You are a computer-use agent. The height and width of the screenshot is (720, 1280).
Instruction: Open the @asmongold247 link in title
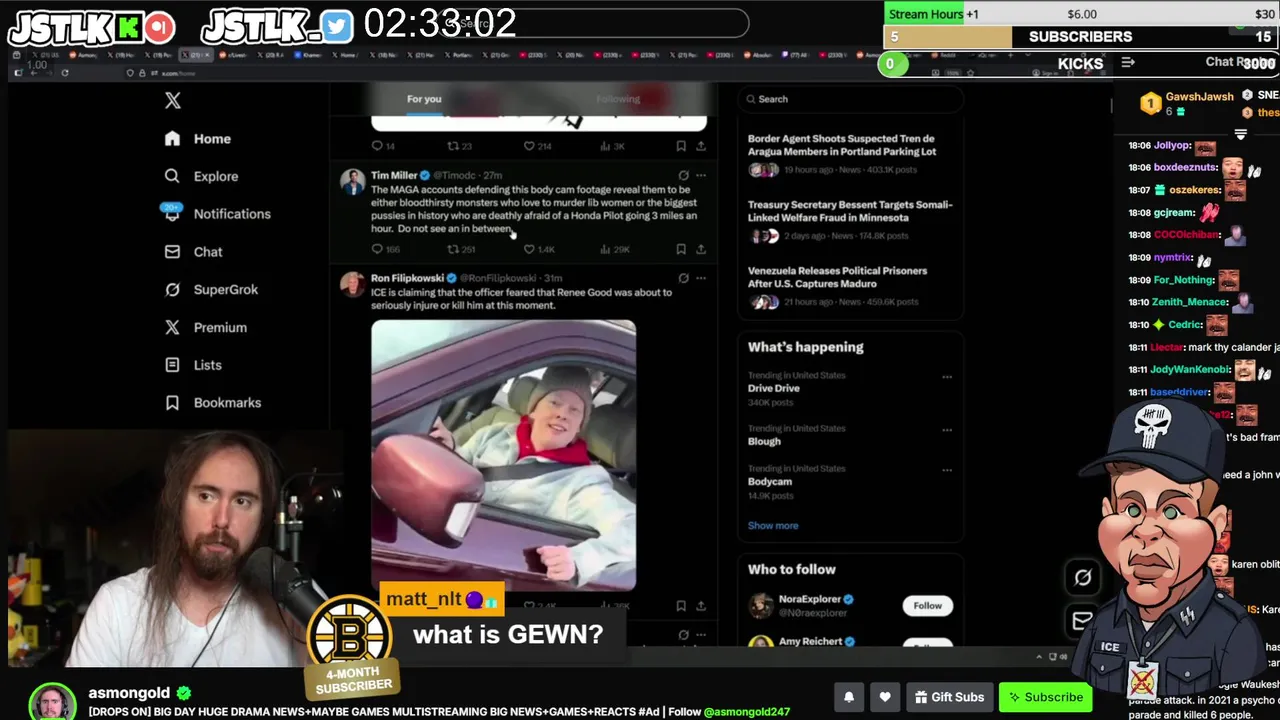click(x=746, y=712)
